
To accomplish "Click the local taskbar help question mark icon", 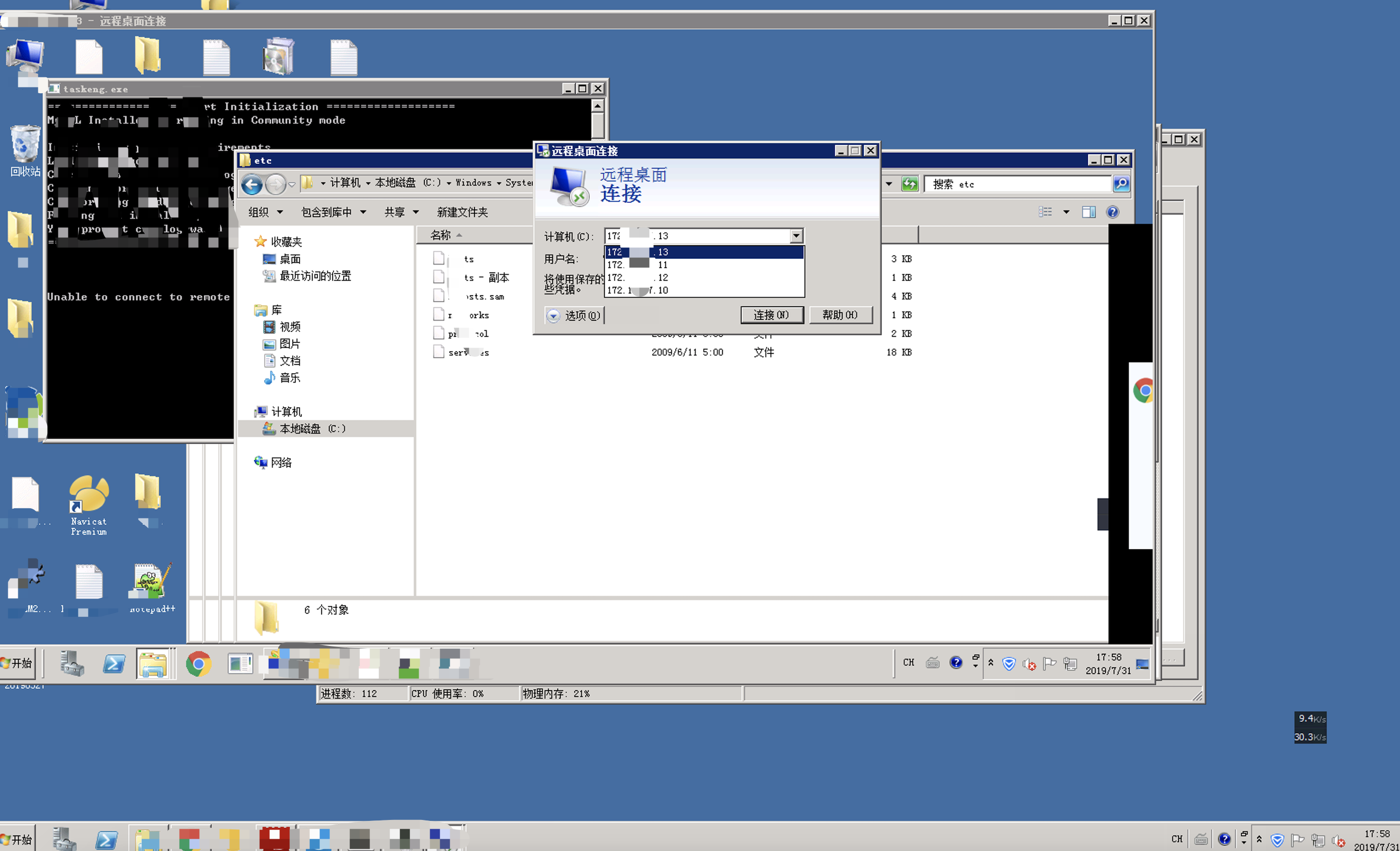I will coord(1224,839).
